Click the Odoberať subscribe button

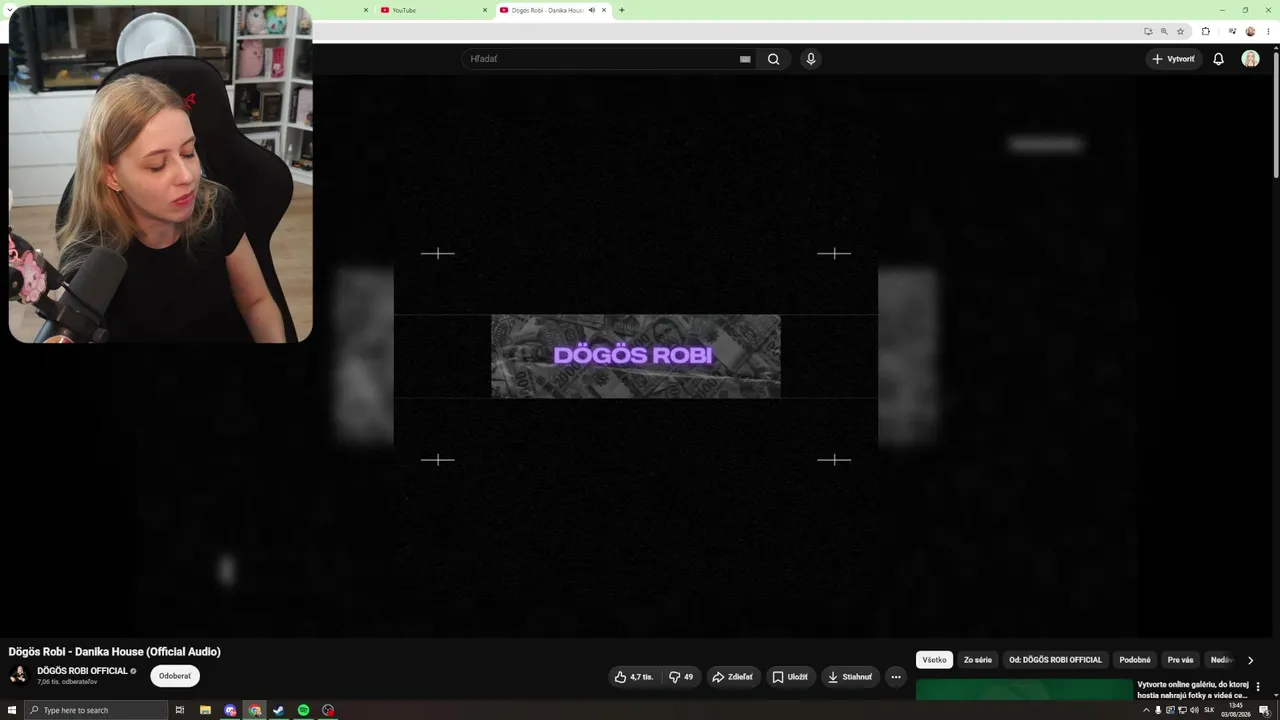(x=175, y=676)
